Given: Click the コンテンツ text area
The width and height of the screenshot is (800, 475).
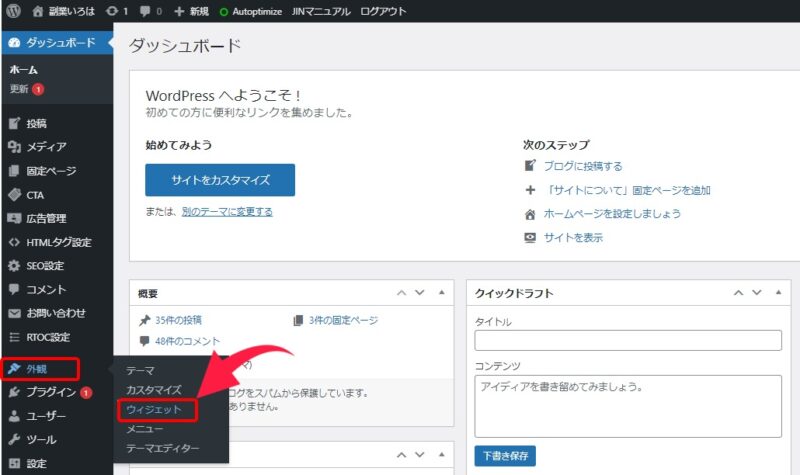Looking at the screenshot, I should [x=628, y=406].
